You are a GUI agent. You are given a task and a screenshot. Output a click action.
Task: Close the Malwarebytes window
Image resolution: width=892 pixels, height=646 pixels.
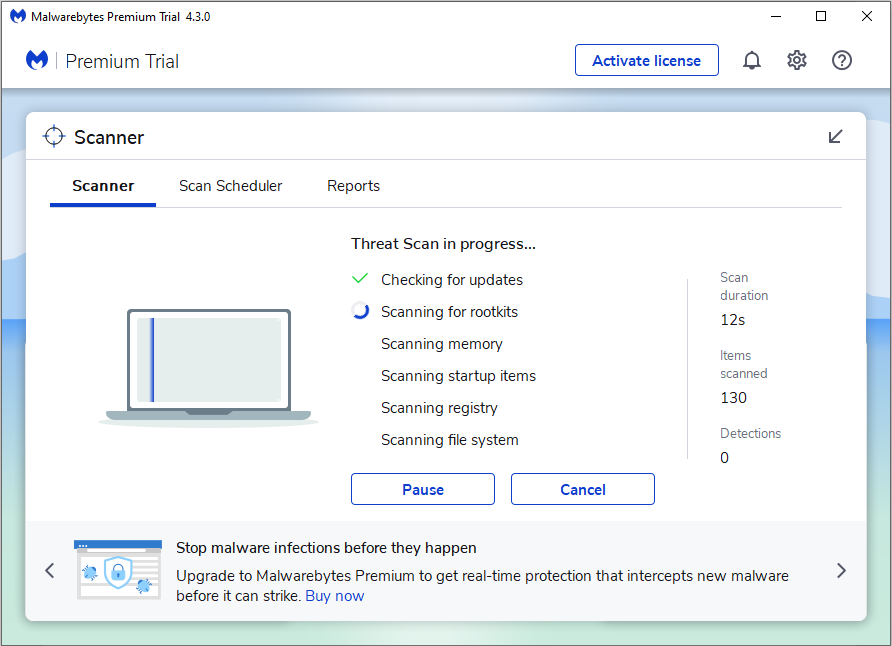(x=866, y=16)
